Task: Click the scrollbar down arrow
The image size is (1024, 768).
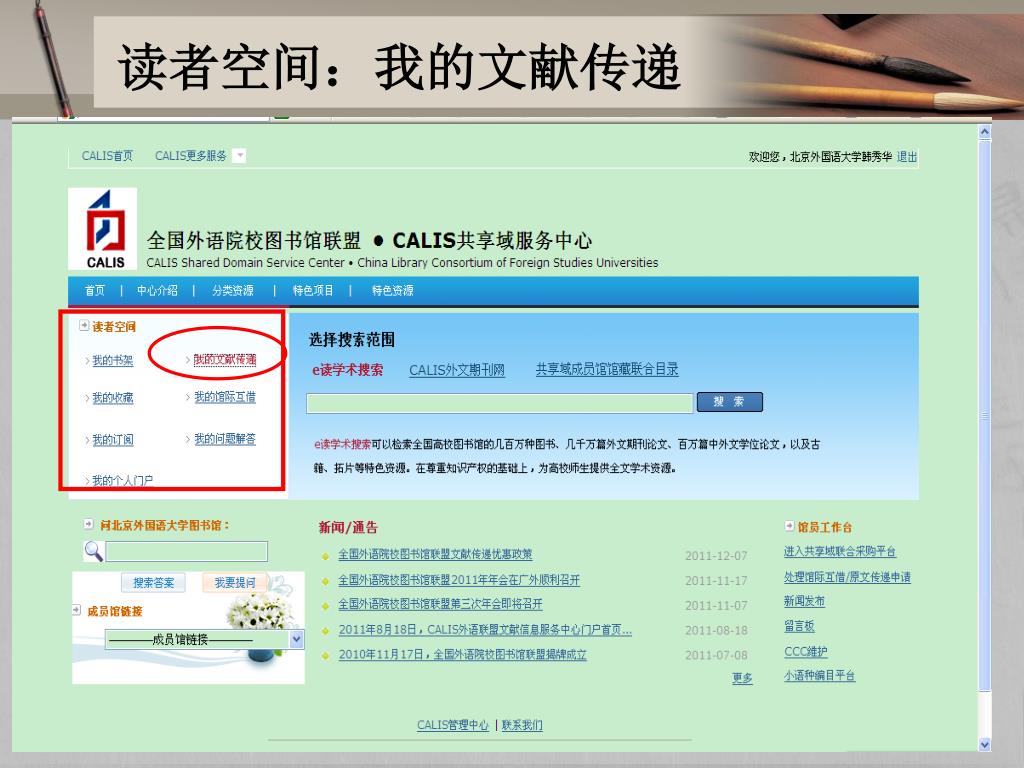Action: [985, 744]
